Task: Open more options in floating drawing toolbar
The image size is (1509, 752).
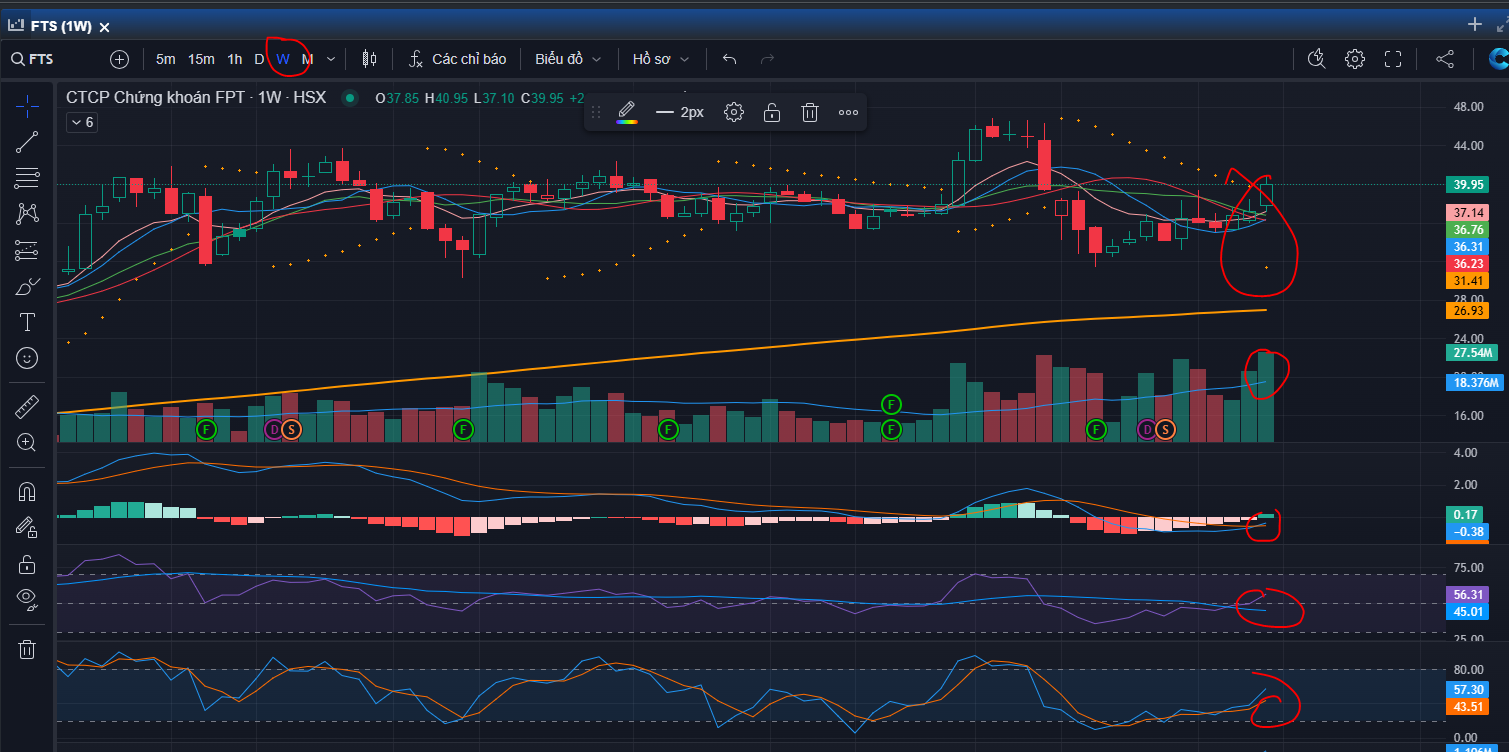Action: (x=848, y=112)
